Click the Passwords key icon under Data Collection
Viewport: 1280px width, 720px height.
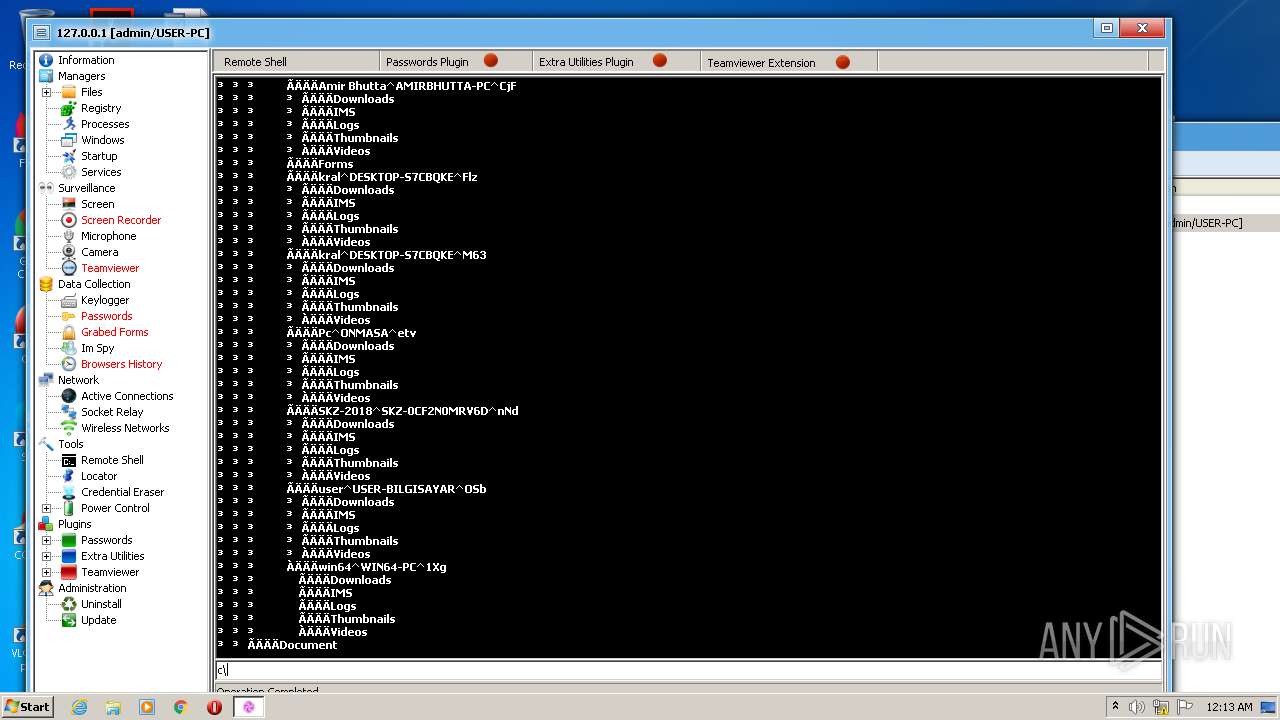pyautogui.click(x=69, y=316)
